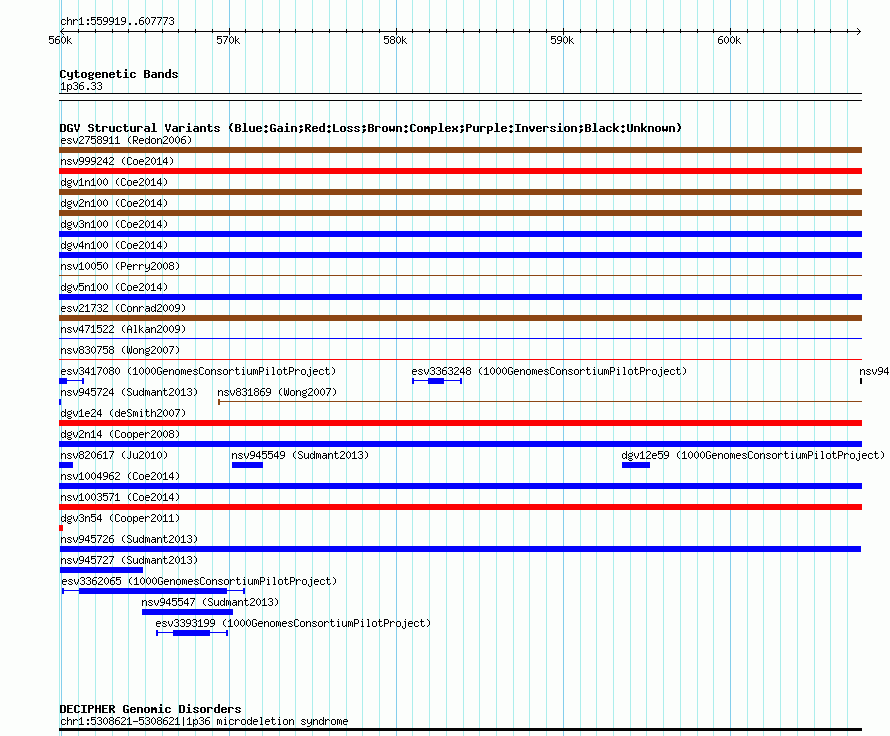The image size is (890, 736).
Task: Click nsv945726 (Sudmant2013) label
Action: point(129,539)
